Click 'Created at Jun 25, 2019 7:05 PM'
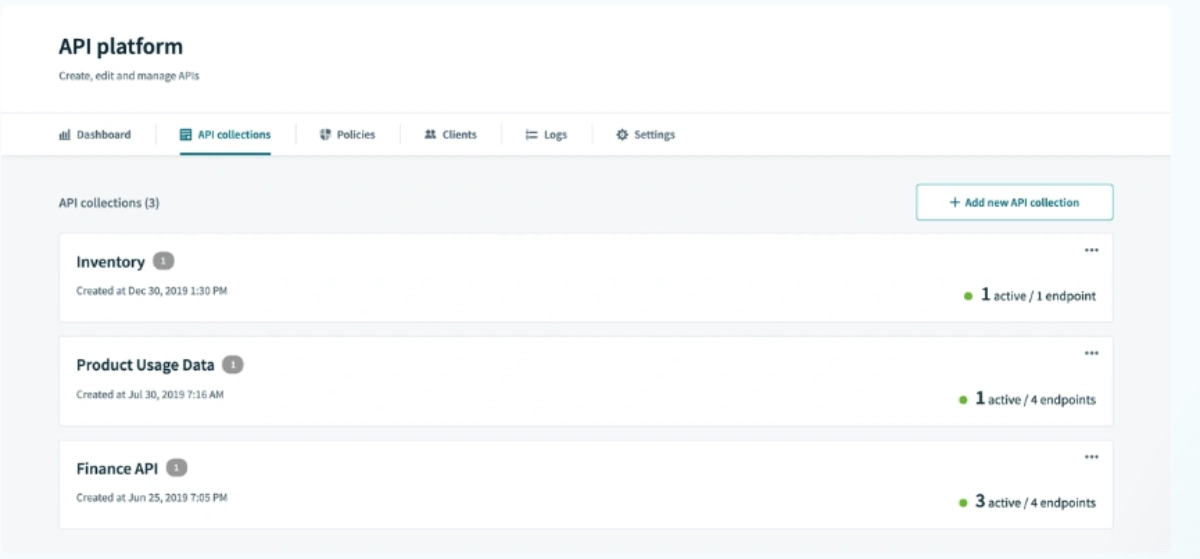The width and height of the screenshot is (1200, 559). [x=152, y=497]
